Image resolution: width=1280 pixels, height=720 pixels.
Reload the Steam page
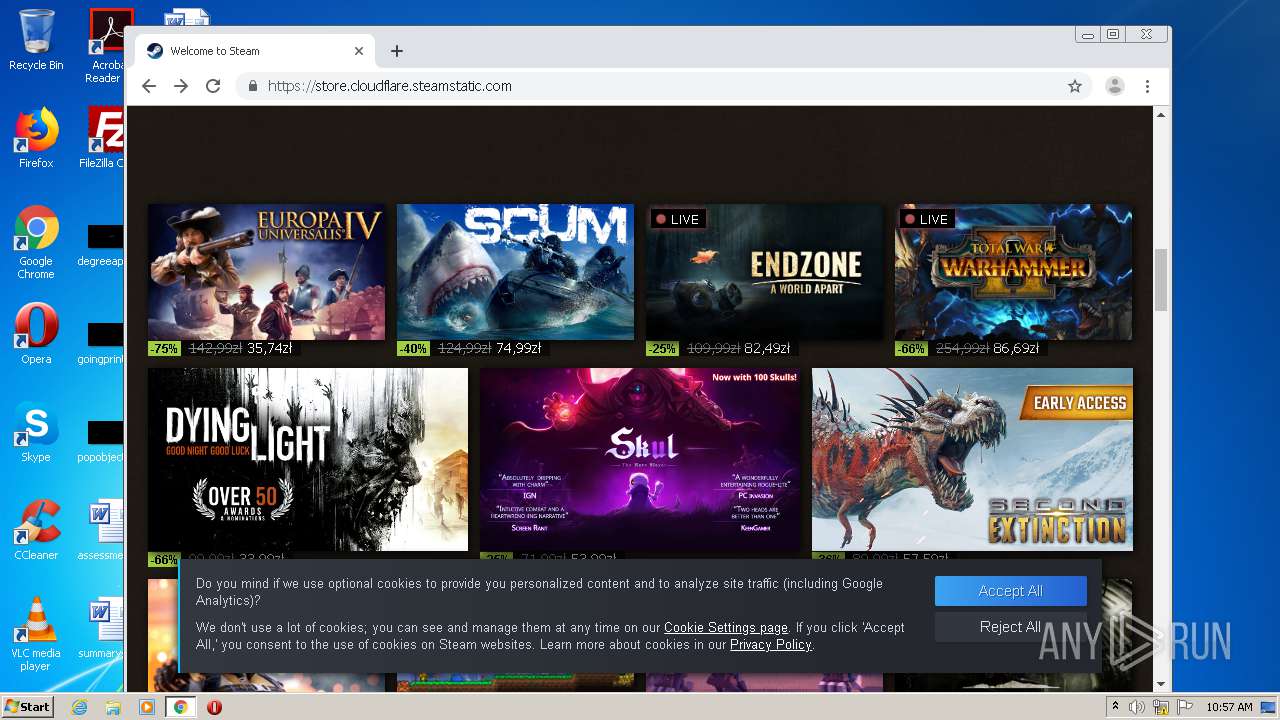[x=213, y=86]
